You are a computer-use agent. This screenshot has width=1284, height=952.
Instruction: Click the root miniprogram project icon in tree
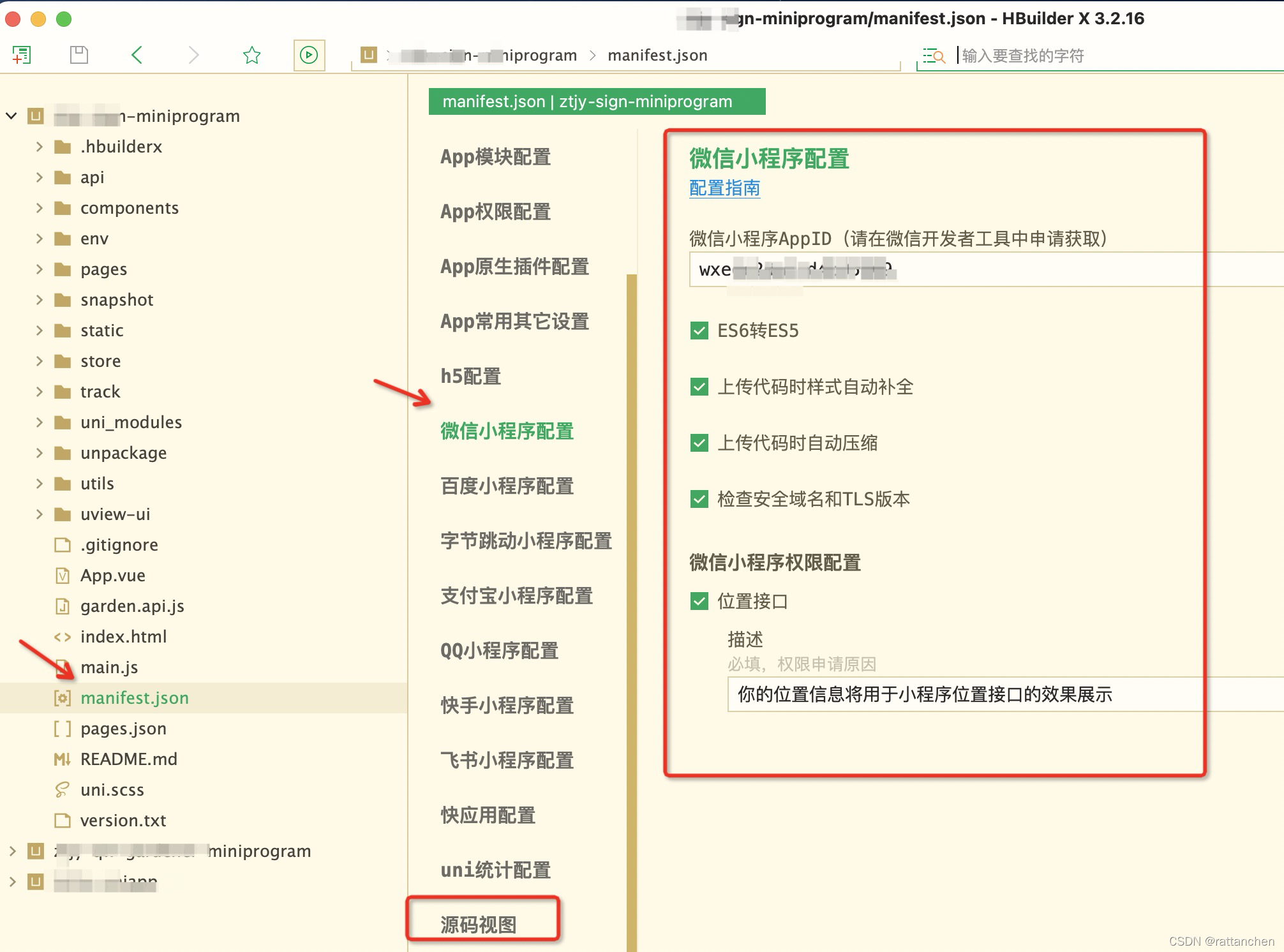pyautogui.click(x=36, y=117)
